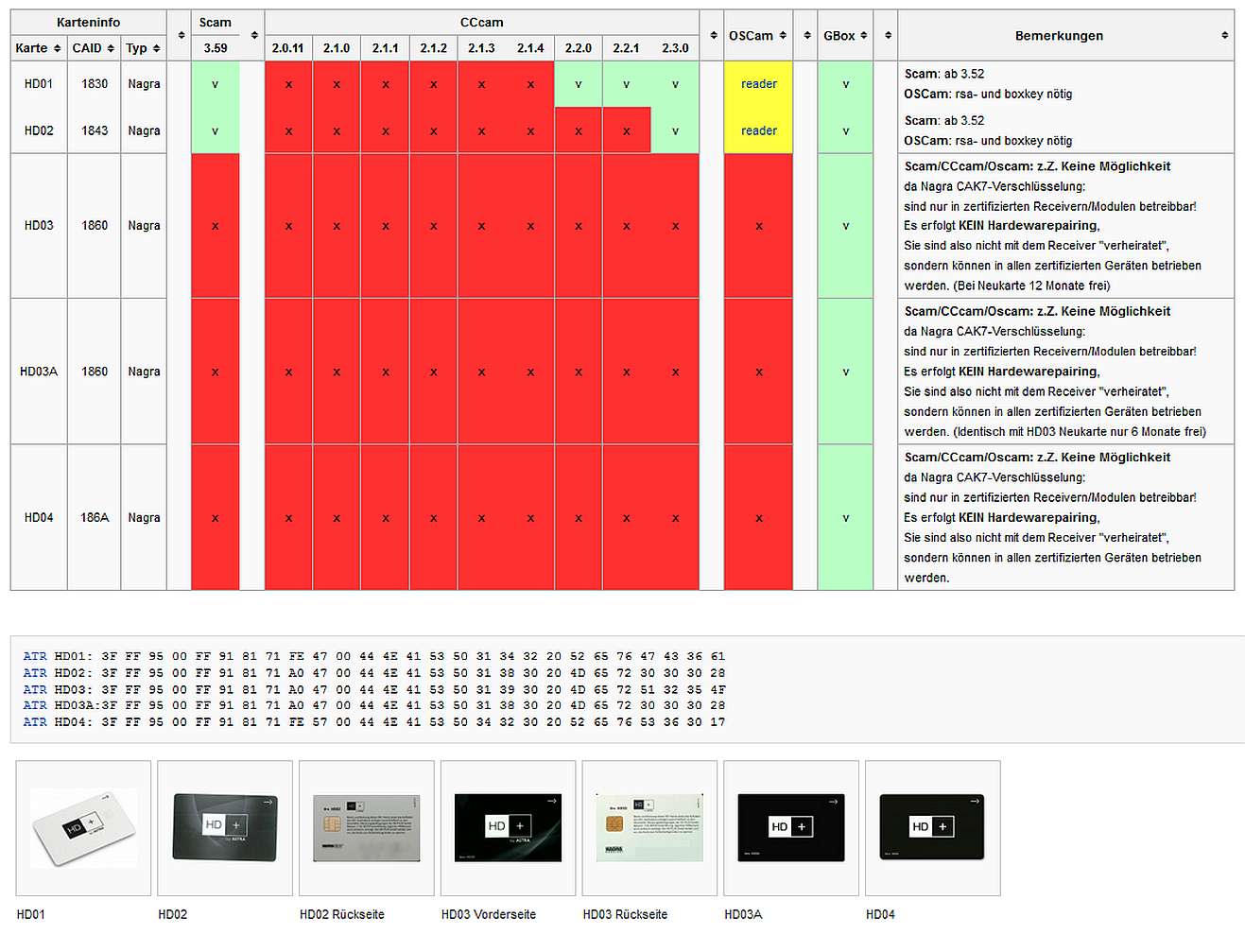Click the sort arrows right of the CCcam group
Image resolution: width=1245 pixels, height=952 pixels.
click(x=713, y=35)
